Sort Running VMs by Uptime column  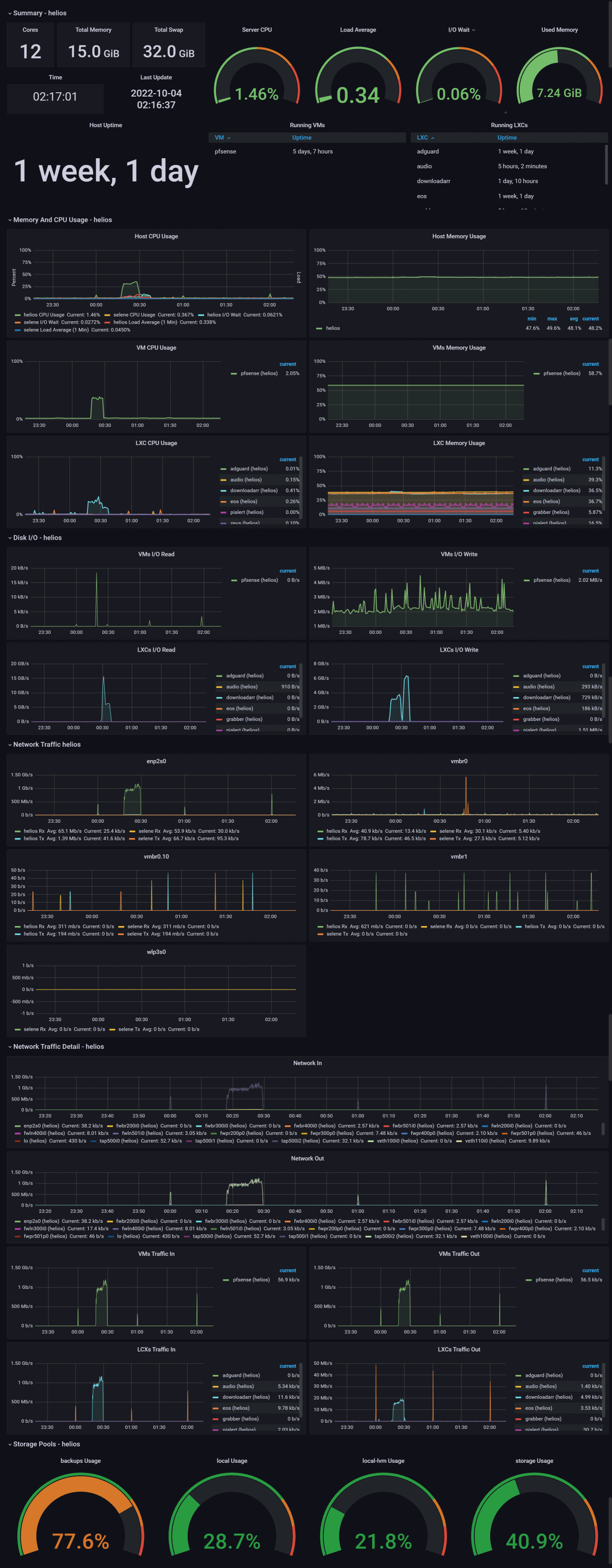(302, 138)
